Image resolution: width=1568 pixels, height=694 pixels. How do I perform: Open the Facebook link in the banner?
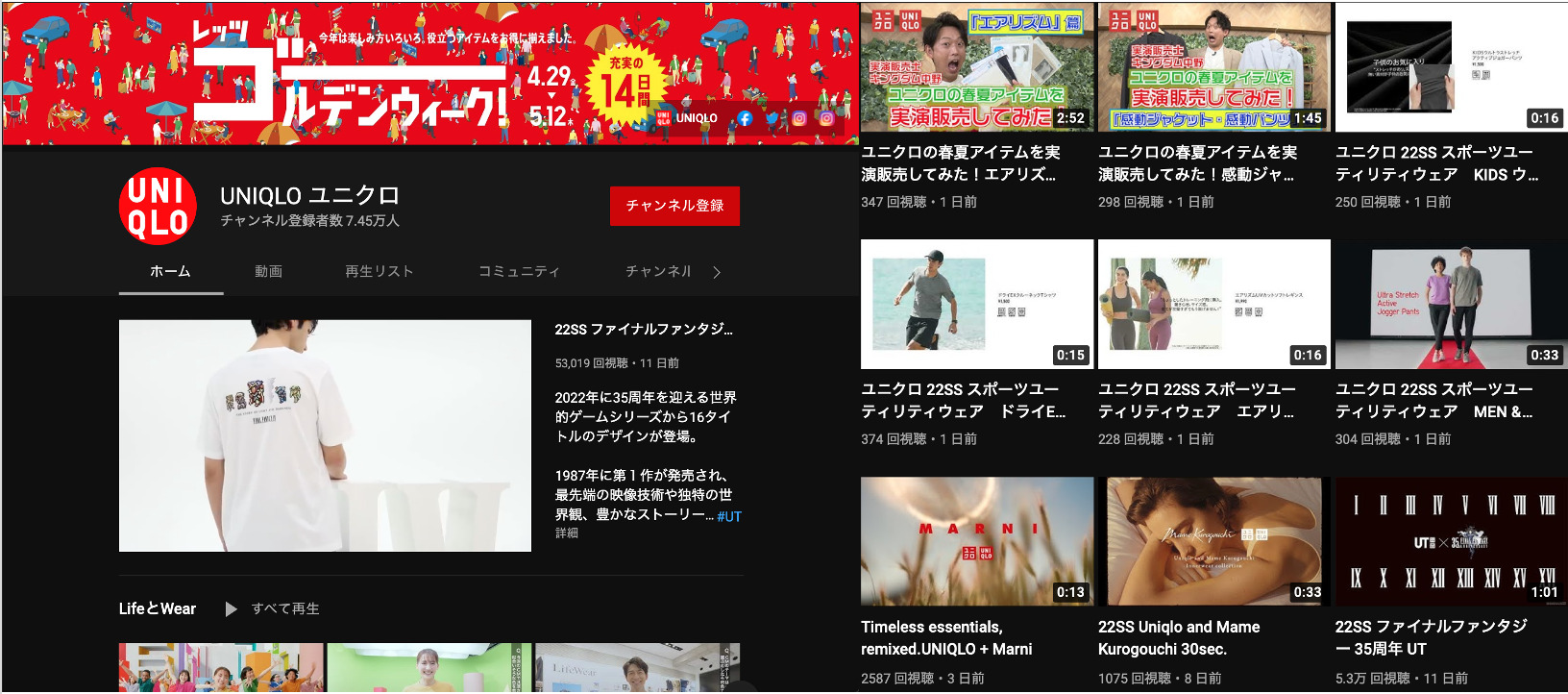click(x=745, y=118)
